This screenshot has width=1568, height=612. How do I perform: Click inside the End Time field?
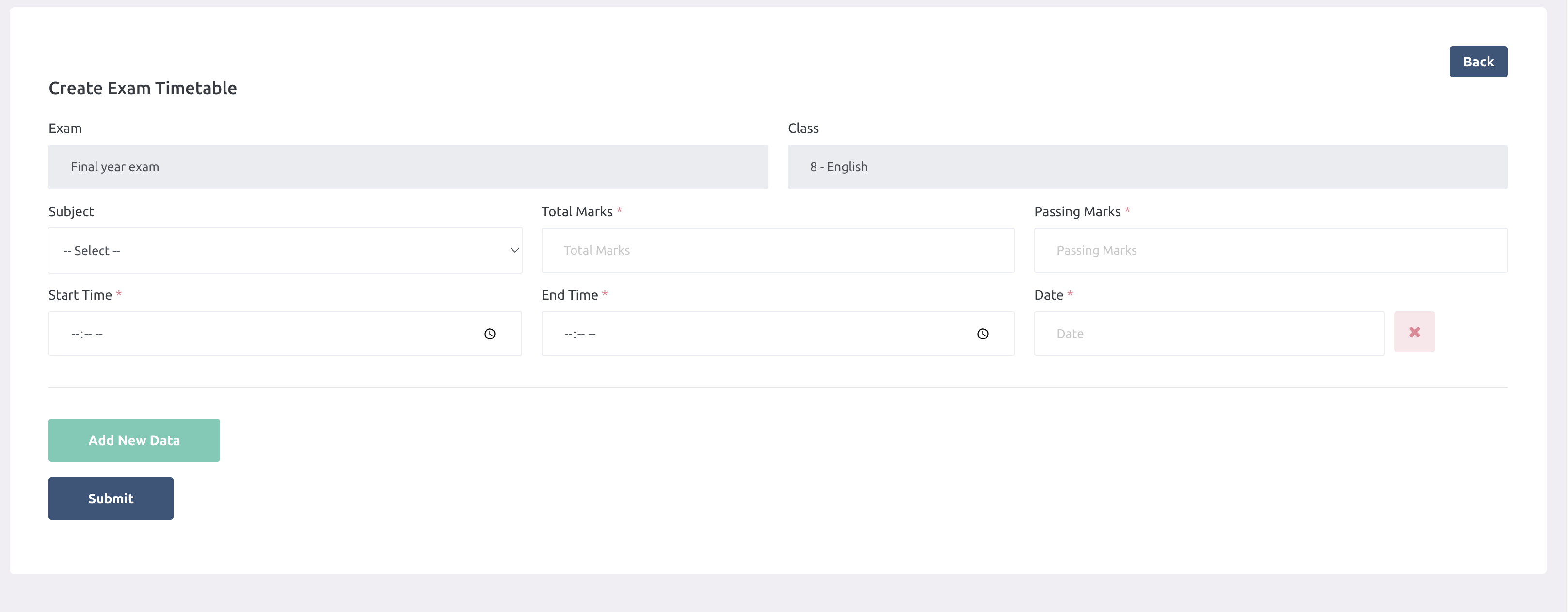pos(731,333)
